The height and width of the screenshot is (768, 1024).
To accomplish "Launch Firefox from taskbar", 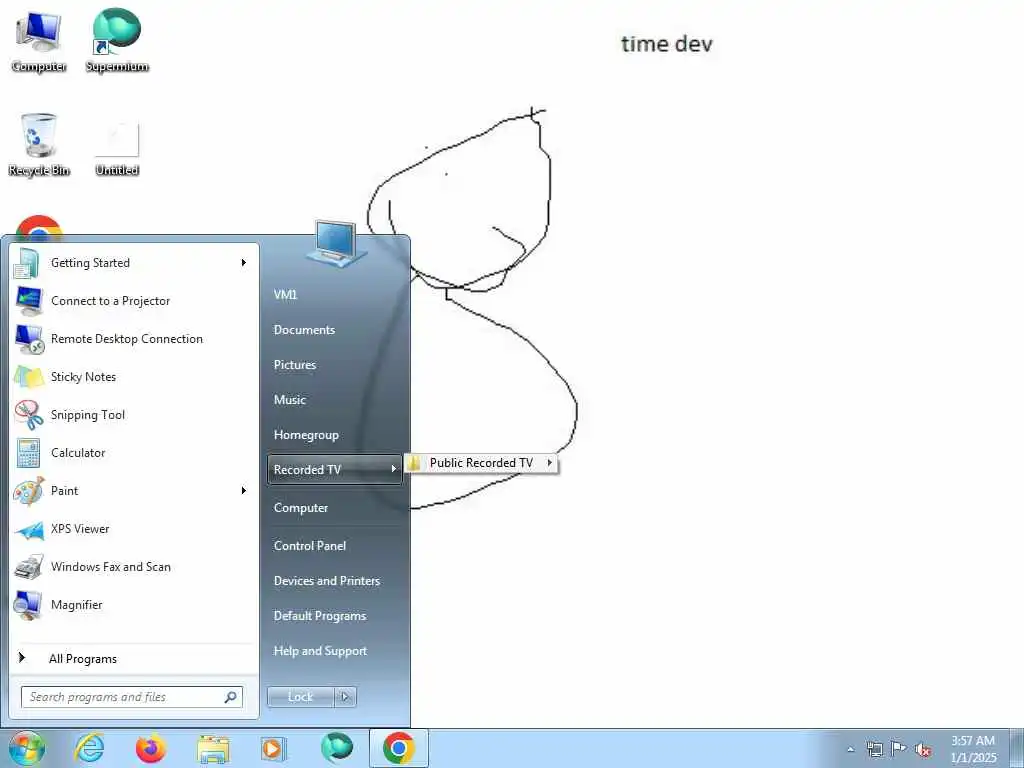I will [151, 748].
